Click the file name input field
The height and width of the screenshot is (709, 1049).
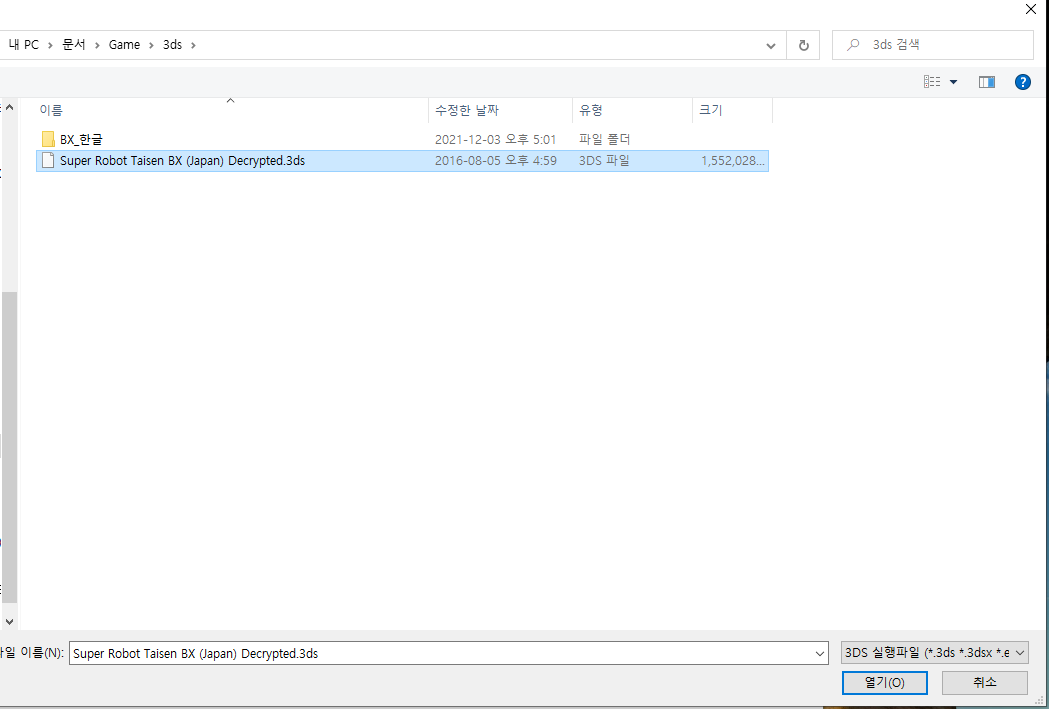coord(442,653)
